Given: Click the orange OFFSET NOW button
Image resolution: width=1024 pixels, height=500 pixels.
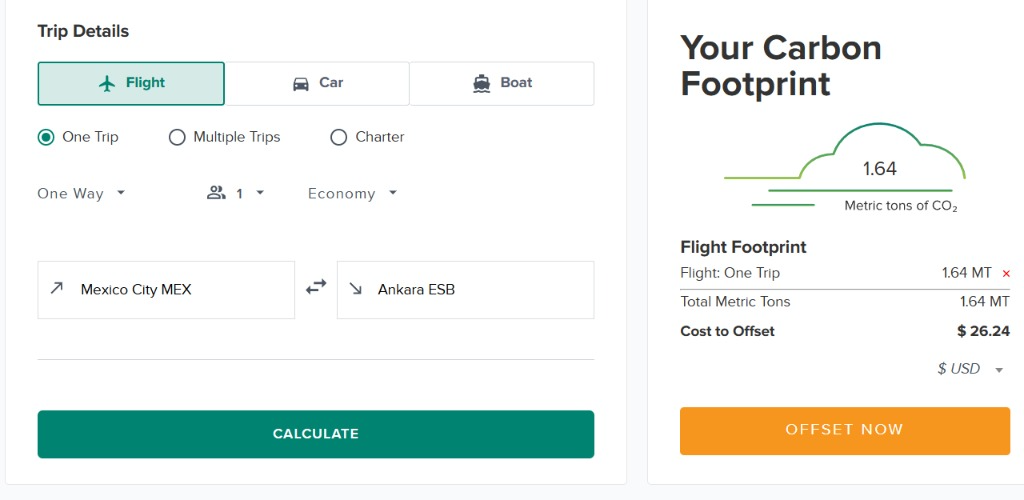Looking at the screenshot, I should tap(844, 430).
